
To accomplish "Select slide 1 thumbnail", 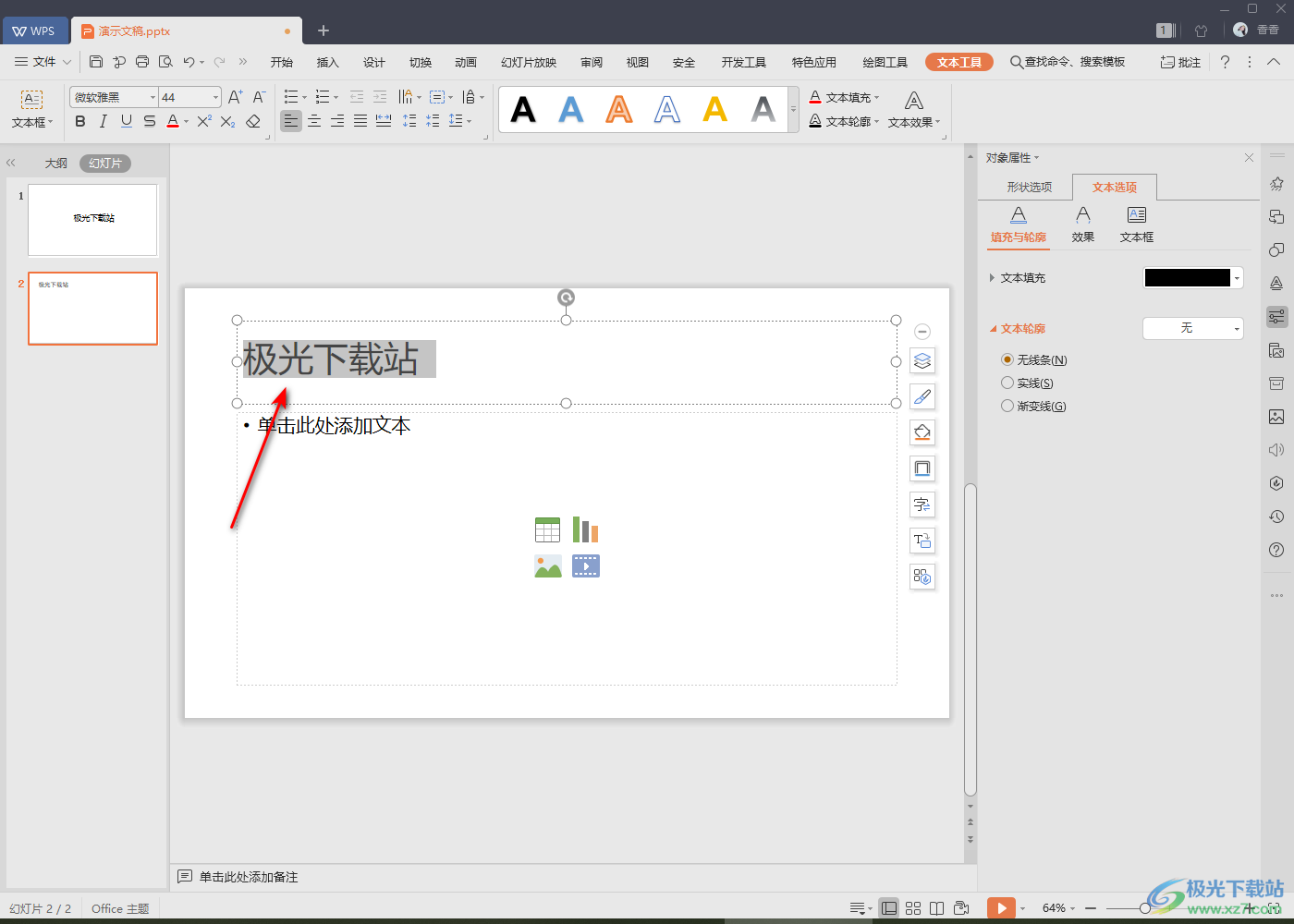I will click(92, 220).
